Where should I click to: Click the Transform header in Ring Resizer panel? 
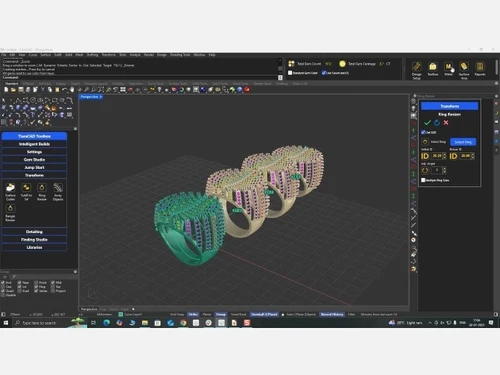(449, 106)
